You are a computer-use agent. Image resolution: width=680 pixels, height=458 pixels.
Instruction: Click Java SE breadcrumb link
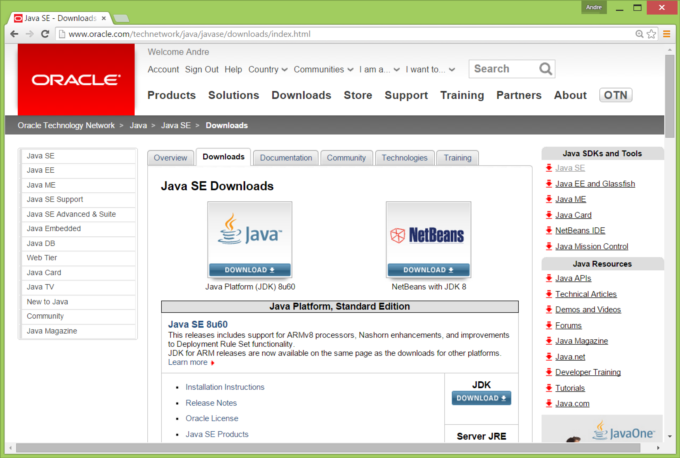pos(176,125)
